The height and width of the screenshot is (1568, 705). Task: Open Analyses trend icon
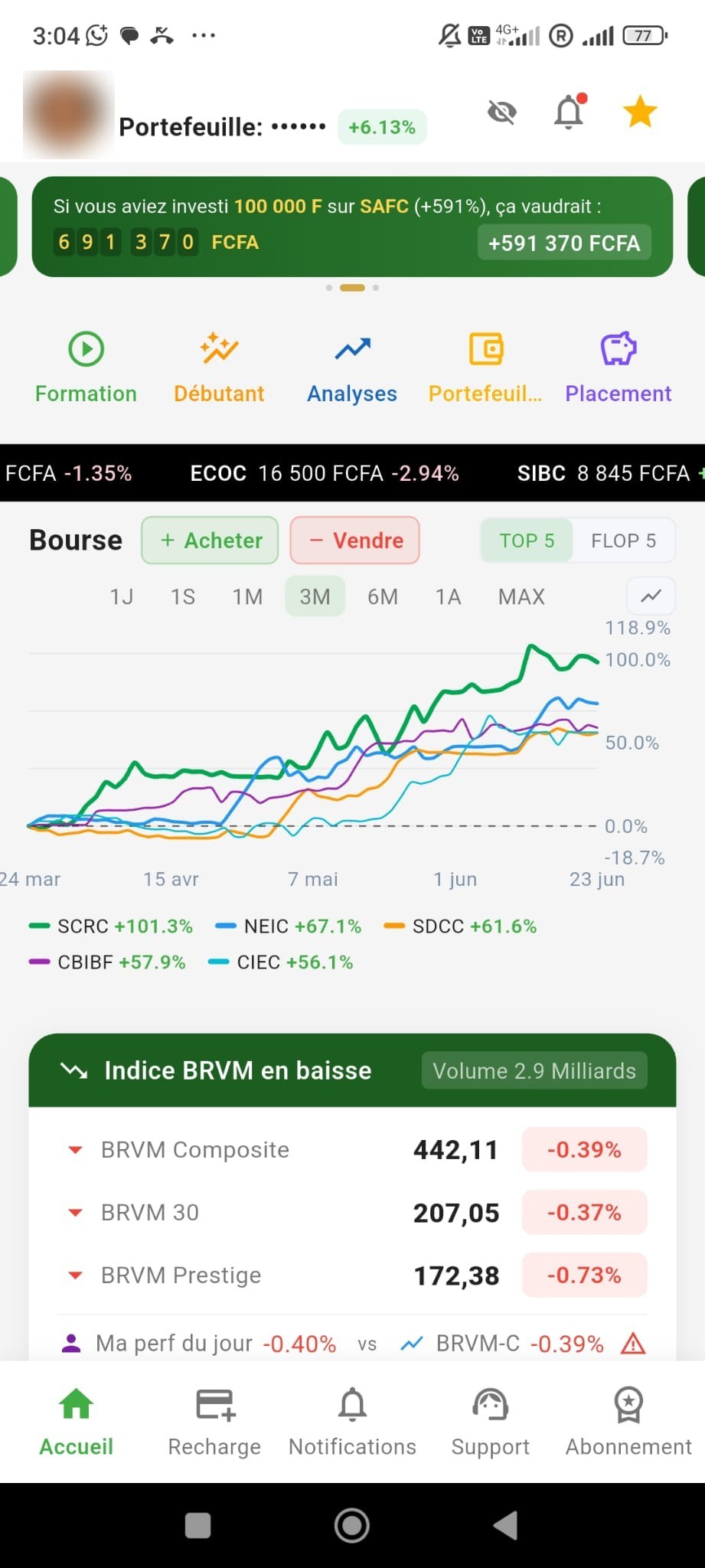(352, 349)
